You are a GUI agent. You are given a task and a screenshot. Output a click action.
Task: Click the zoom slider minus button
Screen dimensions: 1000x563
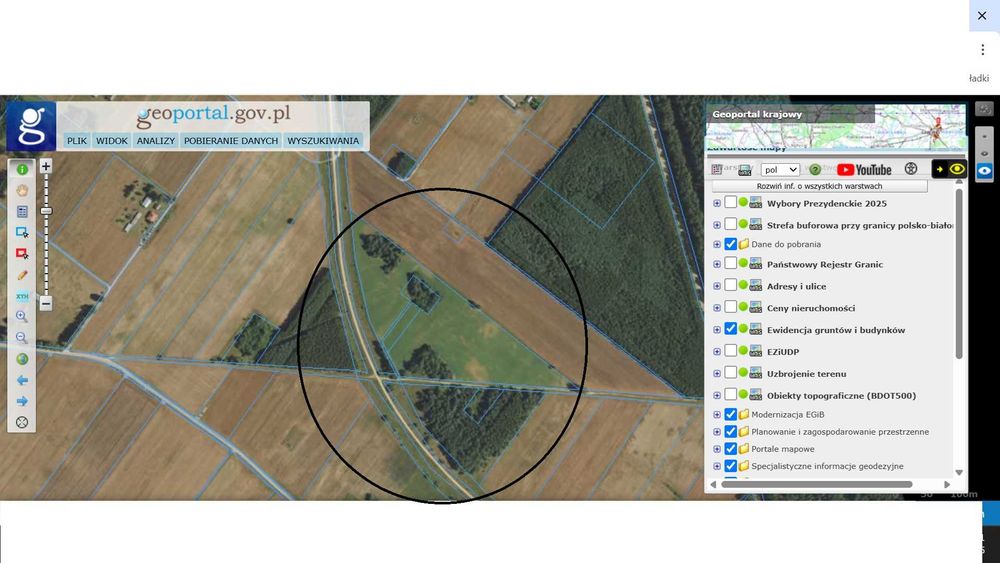(x=45, y=303)
